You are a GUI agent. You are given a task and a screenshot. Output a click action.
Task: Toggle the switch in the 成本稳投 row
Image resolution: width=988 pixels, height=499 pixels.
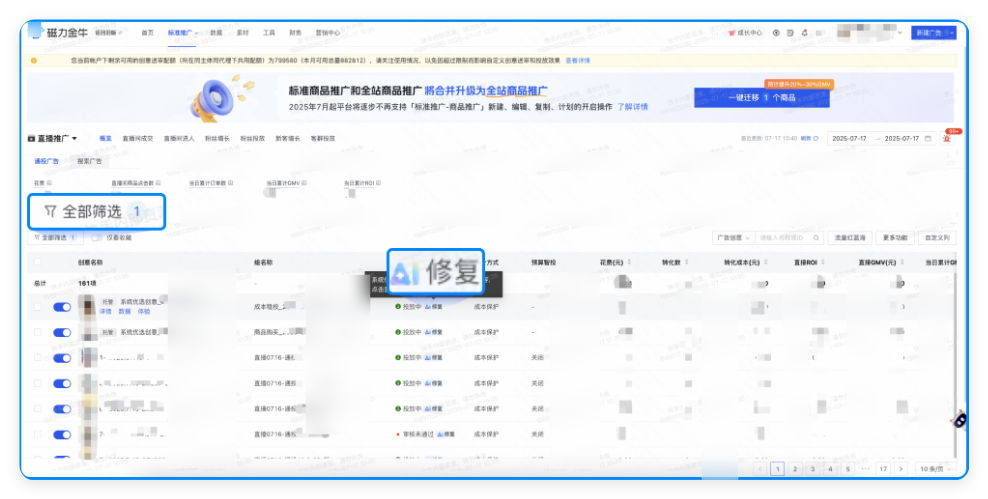pos(62,307)
